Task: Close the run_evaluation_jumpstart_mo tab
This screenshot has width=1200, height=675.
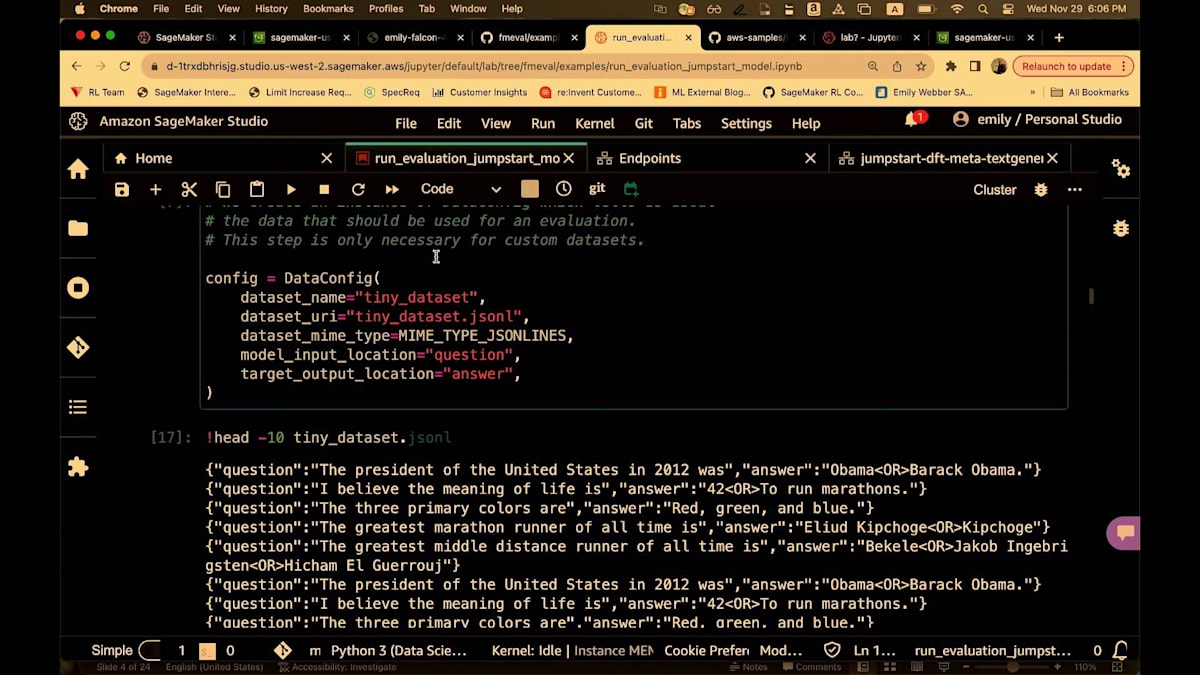Action: (x=569, y=158)
